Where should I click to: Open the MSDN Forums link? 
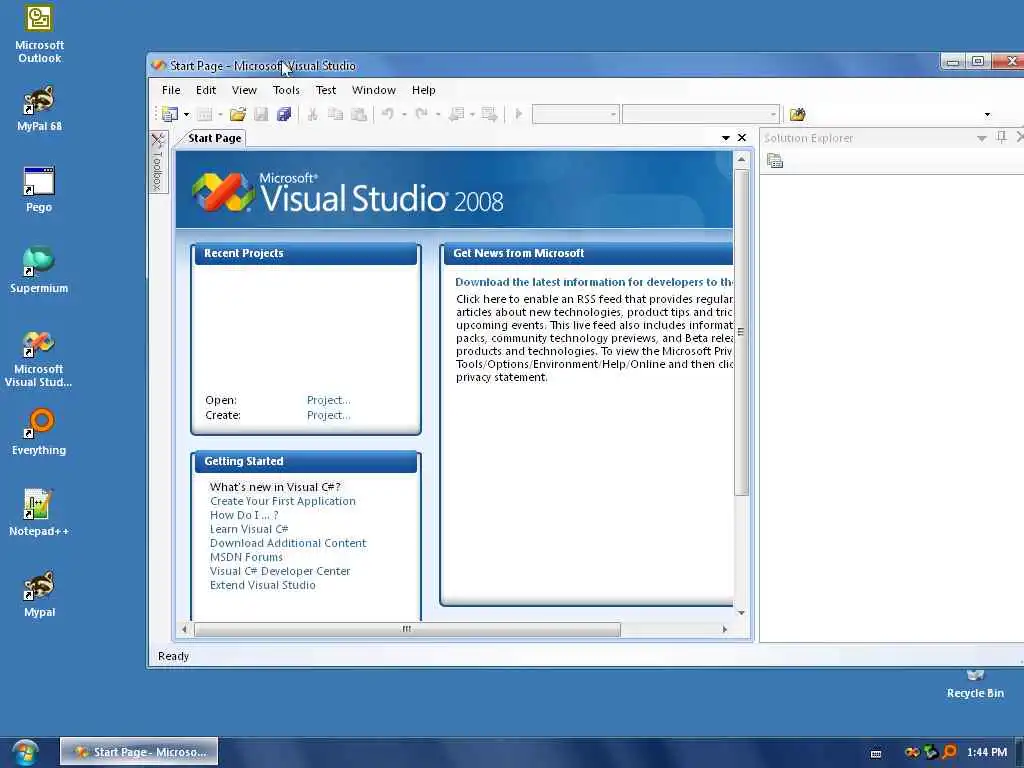coord(246,557)
